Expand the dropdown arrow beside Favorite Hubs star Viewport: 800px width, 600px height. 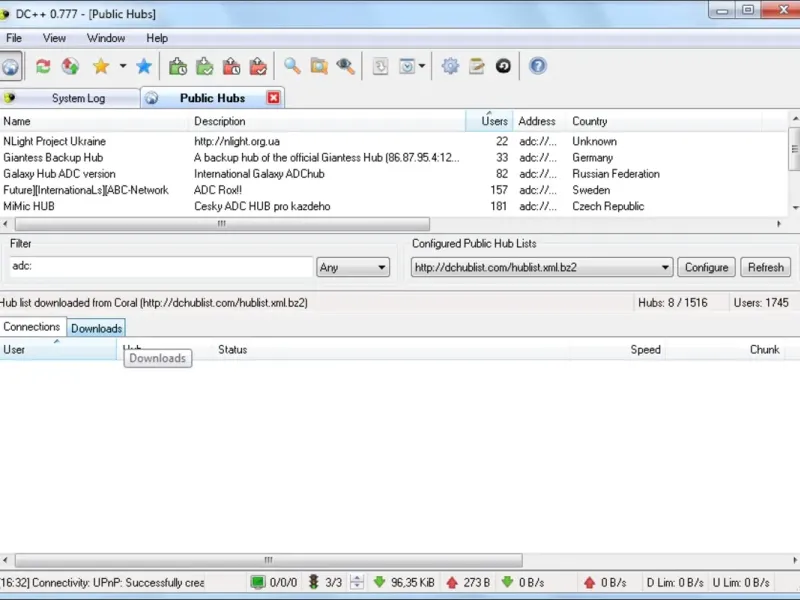123,66
